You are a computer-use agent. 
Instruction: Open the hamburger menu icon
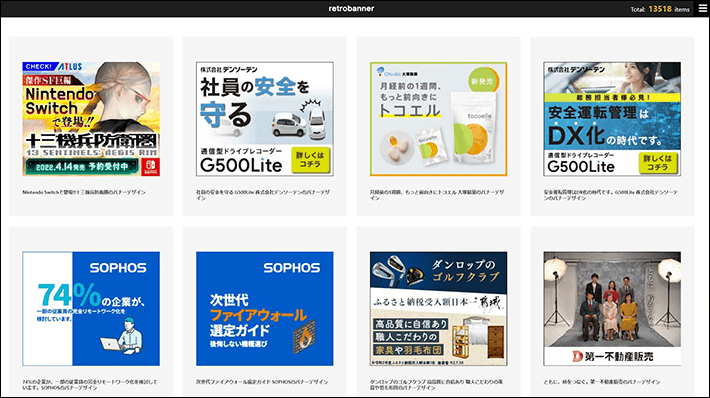point(702,9)
